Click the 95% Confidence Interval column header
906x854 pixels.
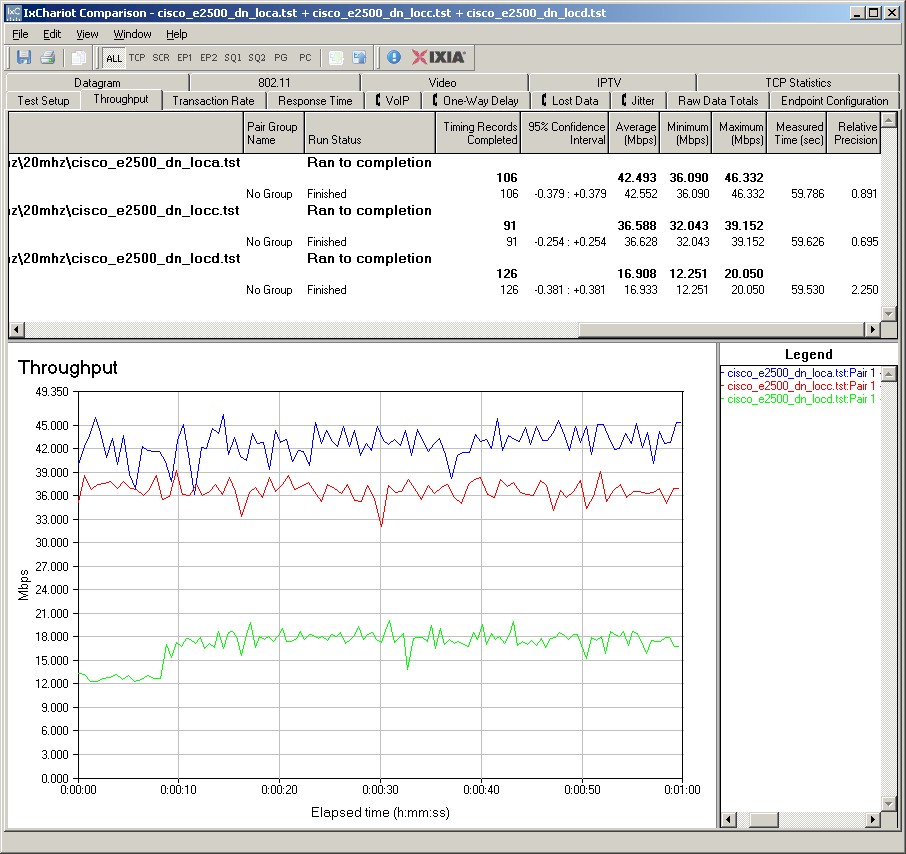(565, 133)
